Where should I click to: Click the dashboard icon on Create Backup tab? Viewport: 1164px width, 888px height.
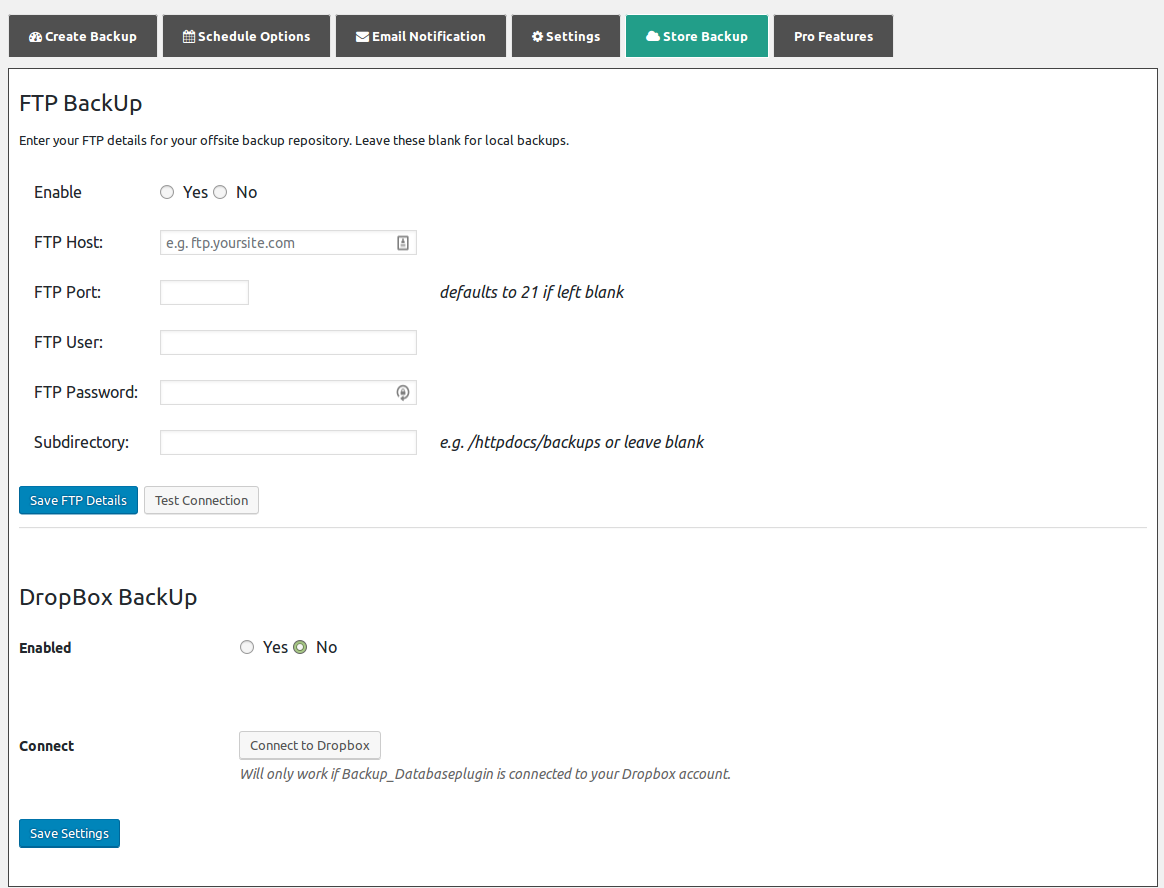(x=35, y=36)
